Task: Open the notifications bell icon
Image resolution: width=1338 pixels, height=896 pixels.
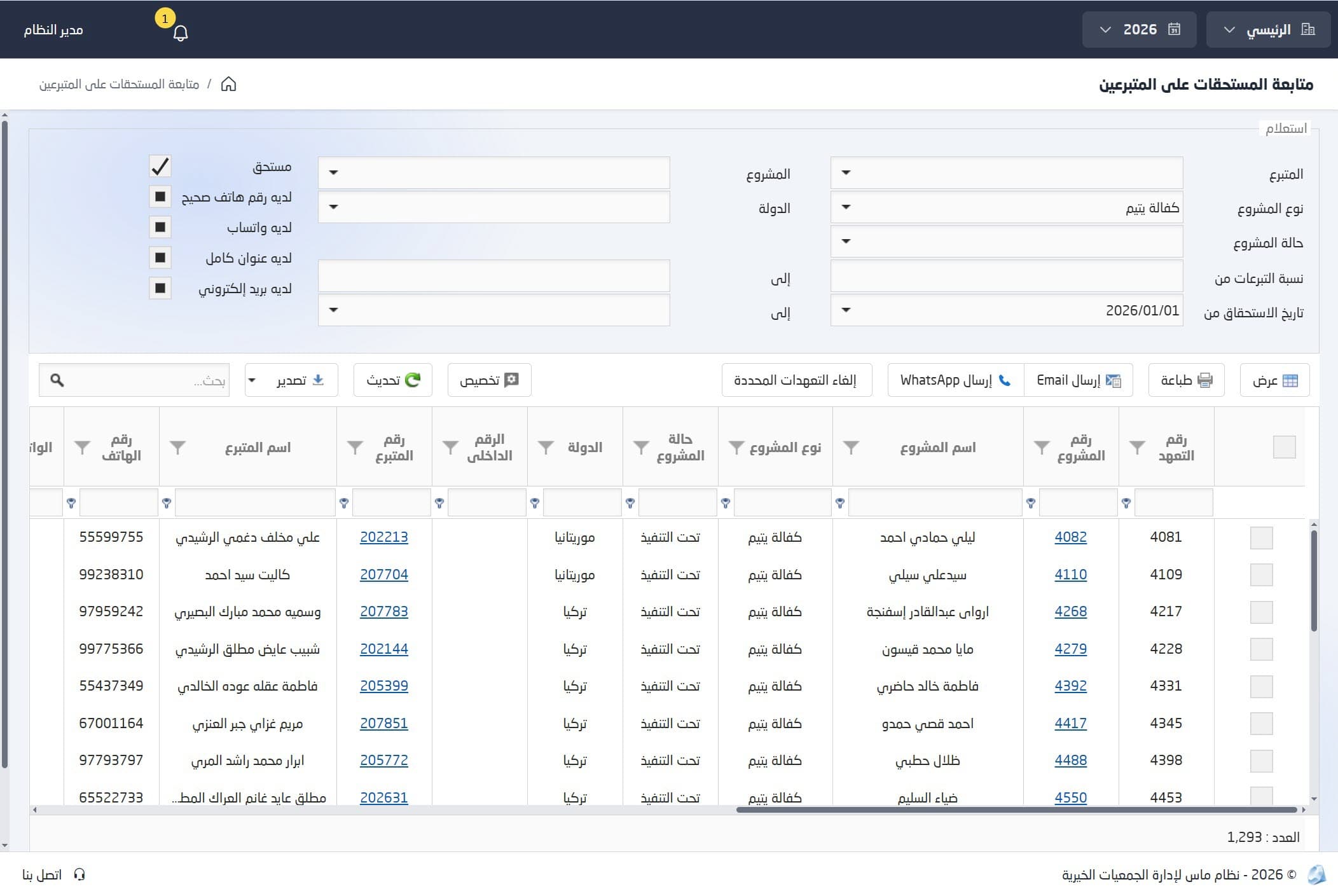Action: coord(181,32)
